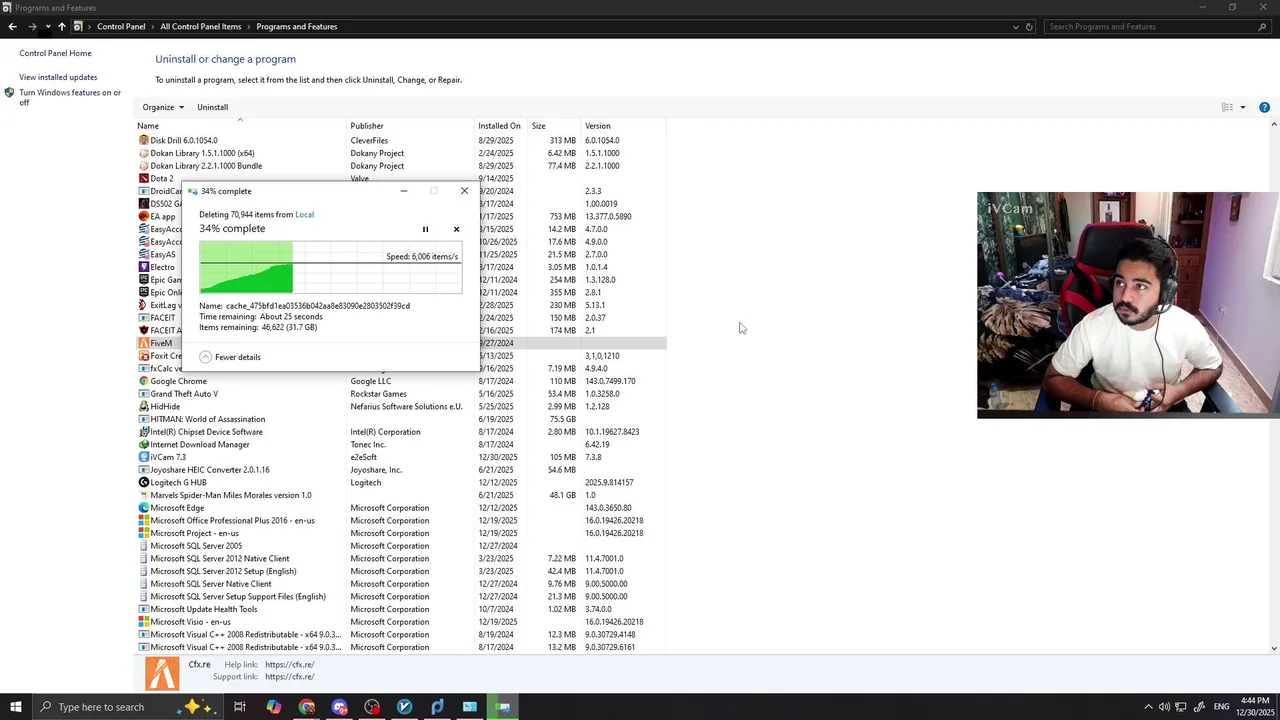The image size is (1280, 720).
Task: Go up one level with the up arrow
Action: (61, 27)
